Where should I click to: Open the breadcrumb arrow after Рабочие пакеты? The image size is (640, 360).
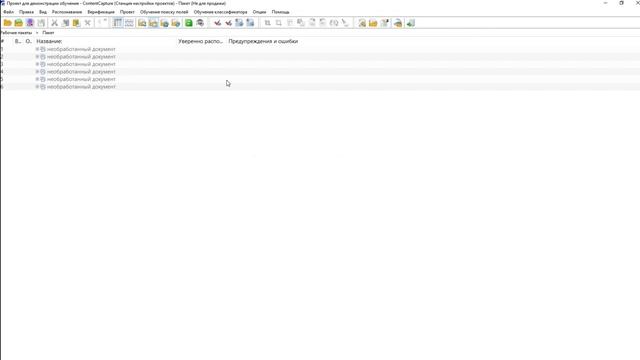pyautogui.click(x=37, y=33)
